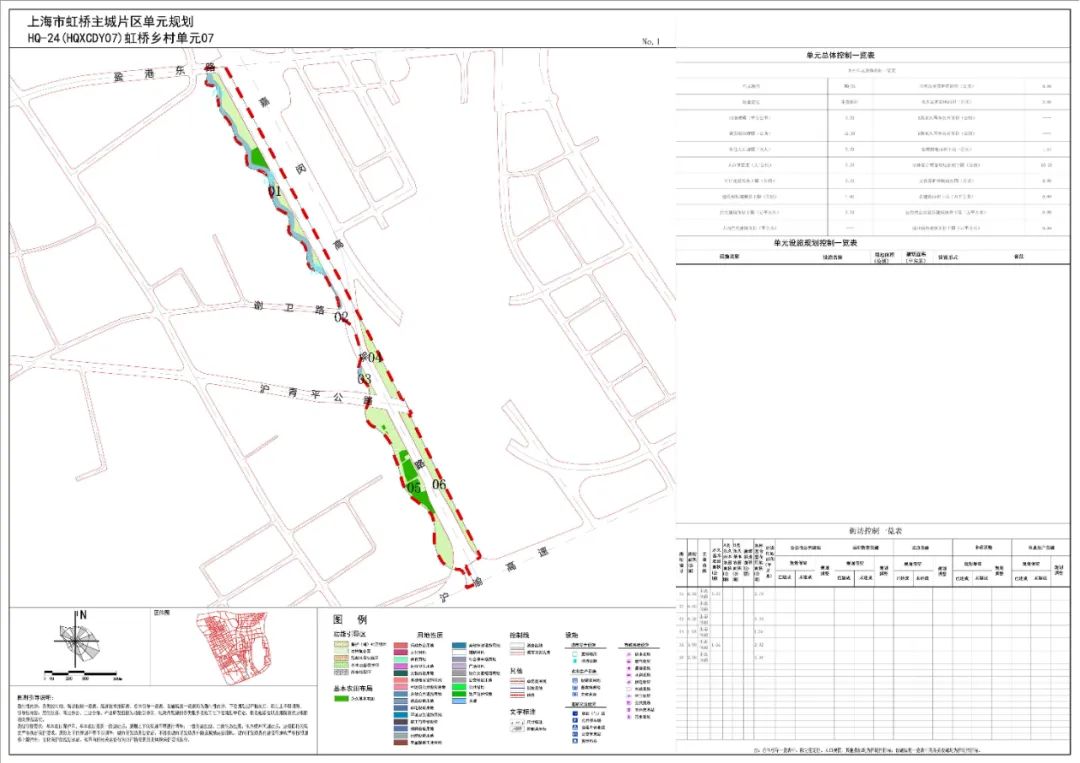Select the 基本农田布局 legend heading

(x=353, y=688)
